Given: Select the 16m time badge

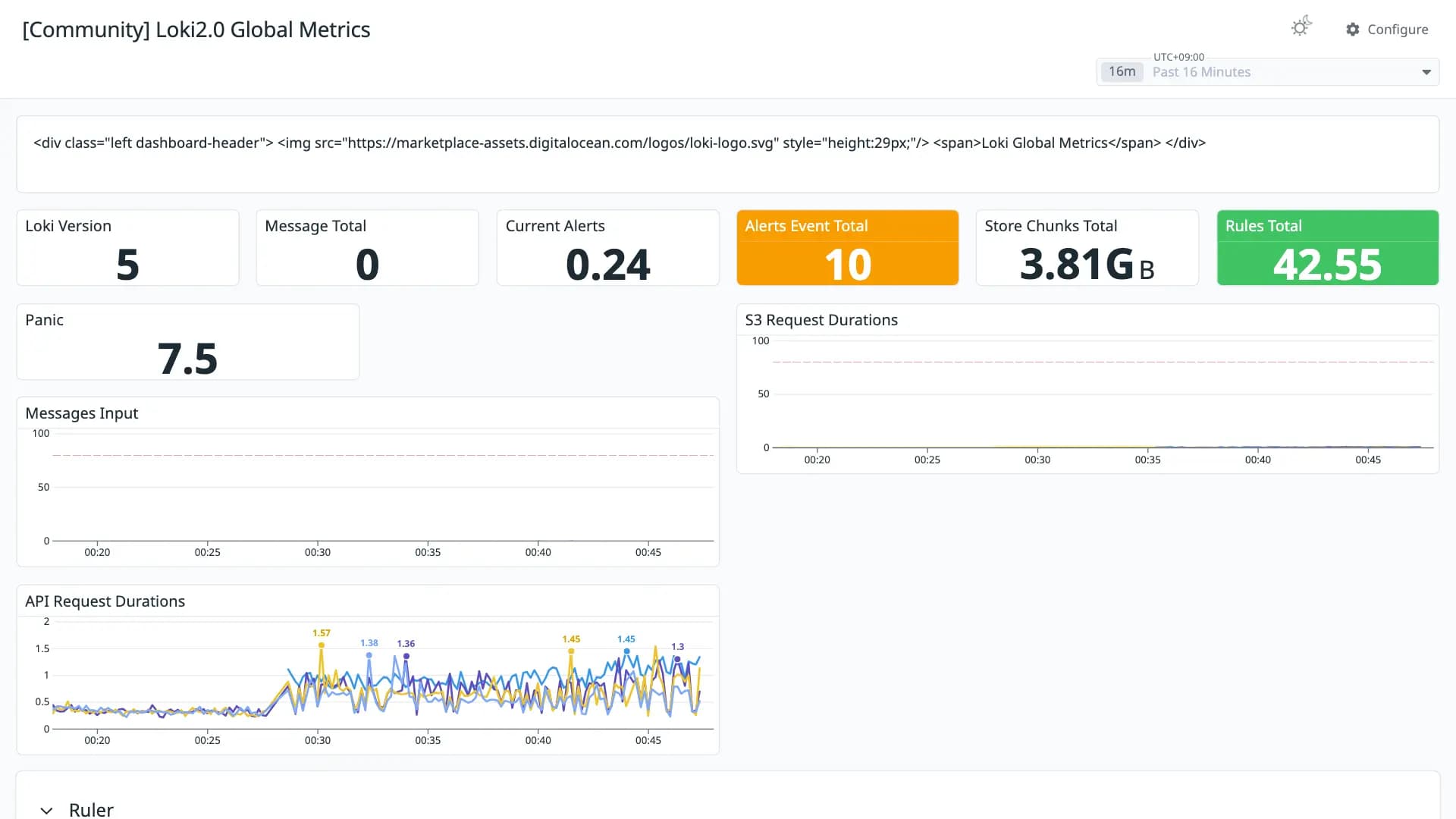Looking at the screenshot, I should (1122, 71).
